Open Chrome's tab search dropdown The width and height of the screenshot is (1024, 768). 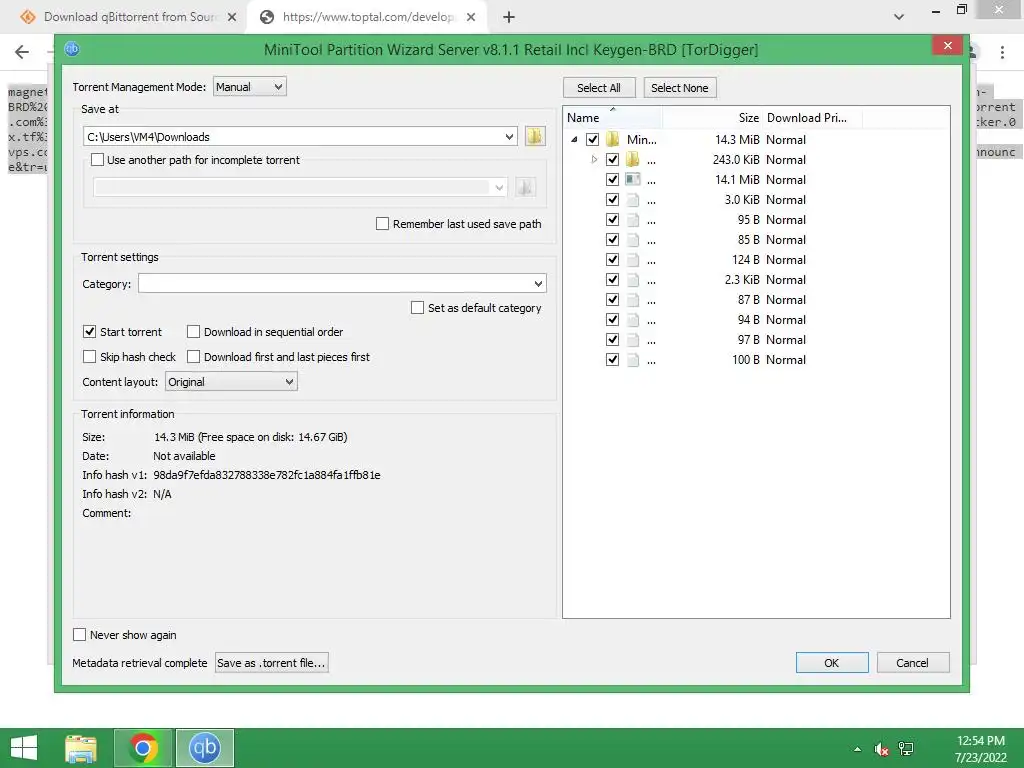click(899, 17)
